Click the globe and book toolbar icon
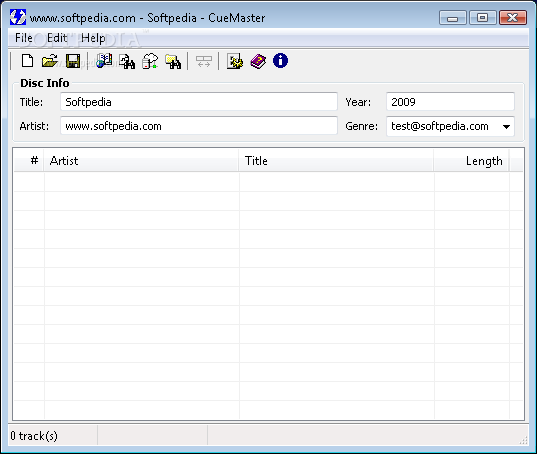The width and height of the screenshot is (537, 454). tap(104, 61)
